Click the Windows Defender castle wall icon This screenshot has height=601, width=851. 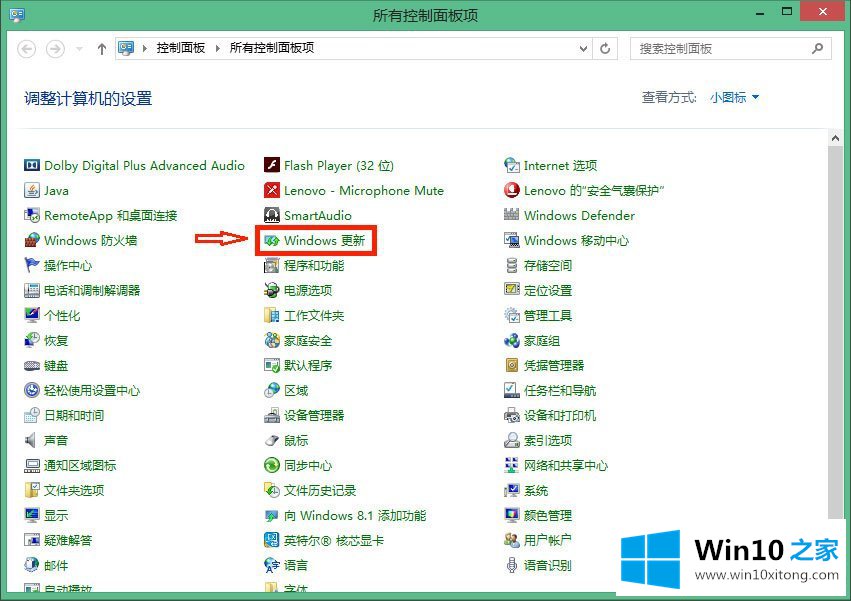(x=511, y=215)
